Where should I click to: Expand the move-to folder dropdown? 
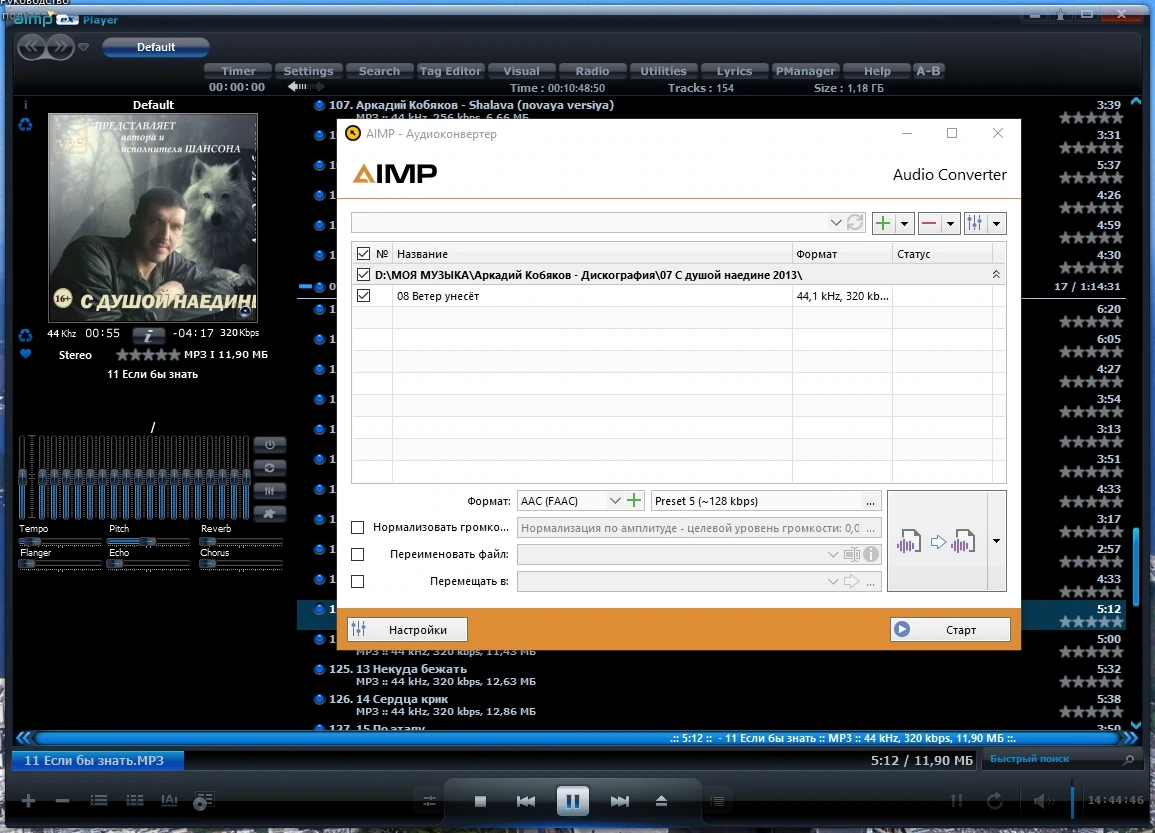tap(832, 582)
